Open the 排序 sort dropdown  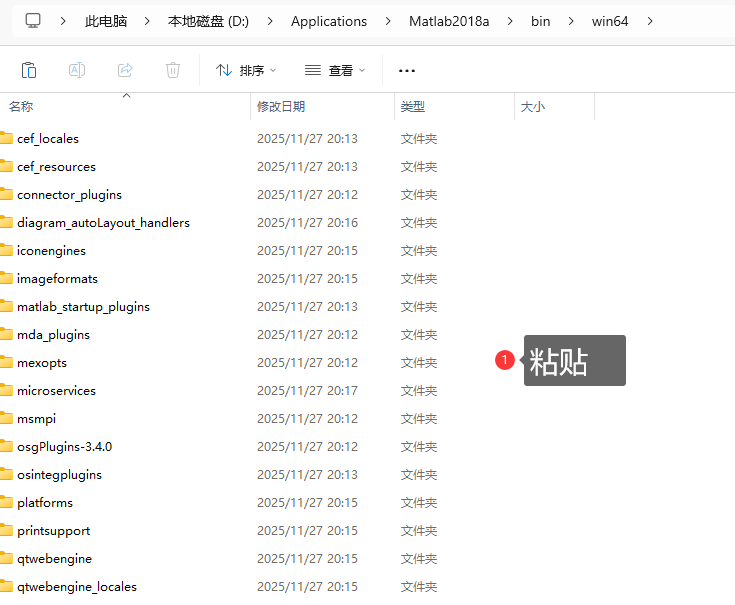tap(246, 70)
